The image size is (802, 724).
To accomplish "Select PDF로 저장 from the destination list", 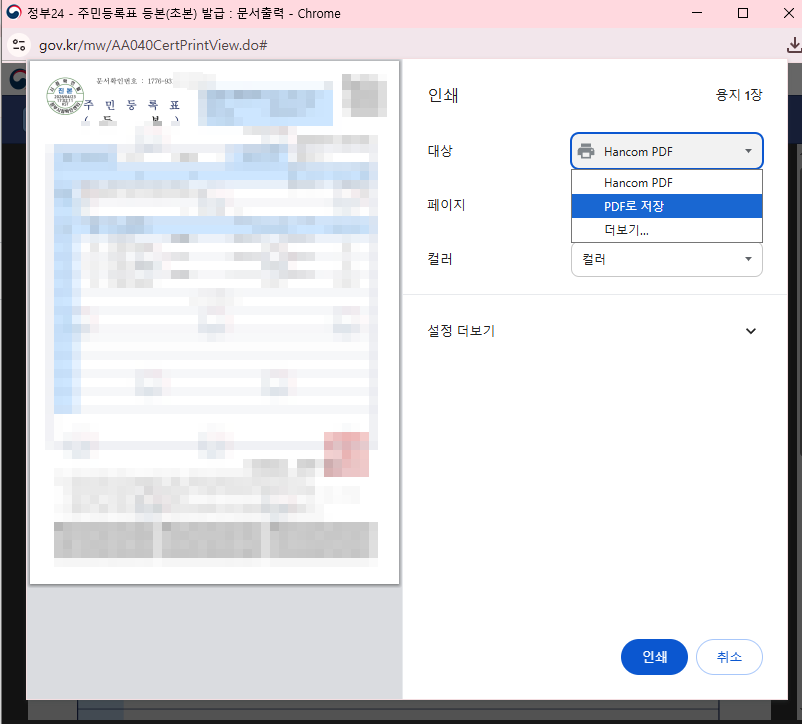I will point(666,206).
